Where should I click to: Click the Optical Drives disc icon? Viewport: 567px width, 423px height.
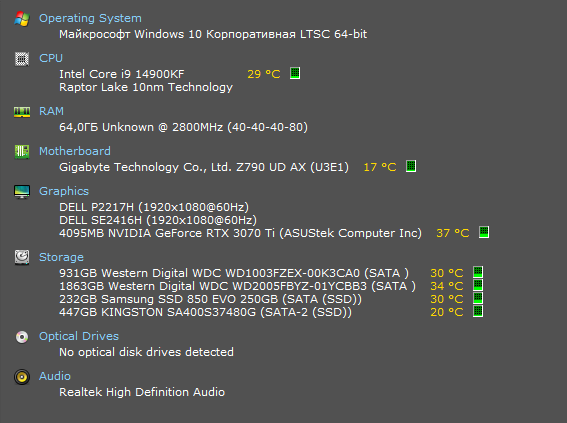coord(22,337)
